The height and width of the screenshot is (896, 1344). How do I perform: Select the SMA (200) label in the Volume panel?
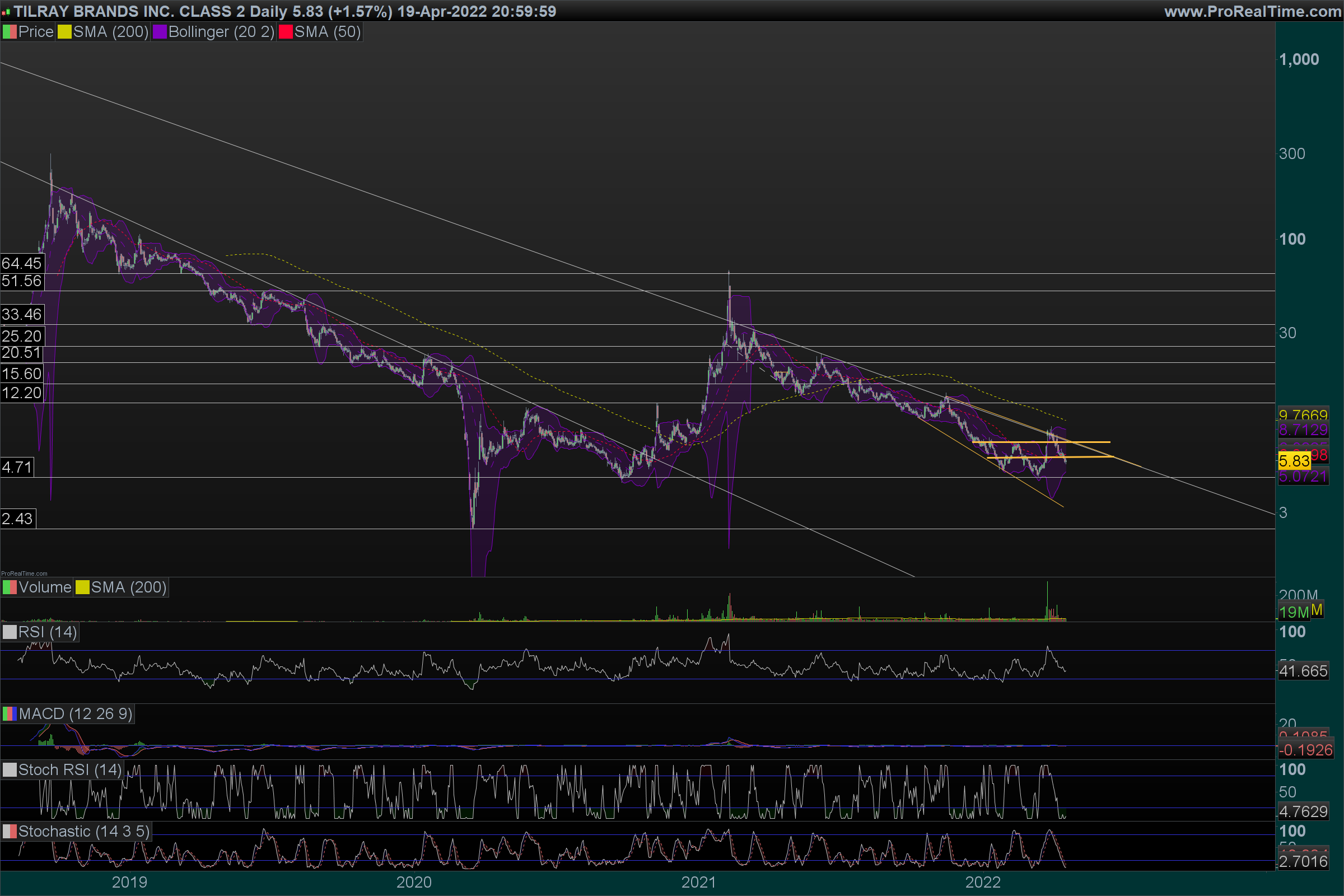(128, 587)
